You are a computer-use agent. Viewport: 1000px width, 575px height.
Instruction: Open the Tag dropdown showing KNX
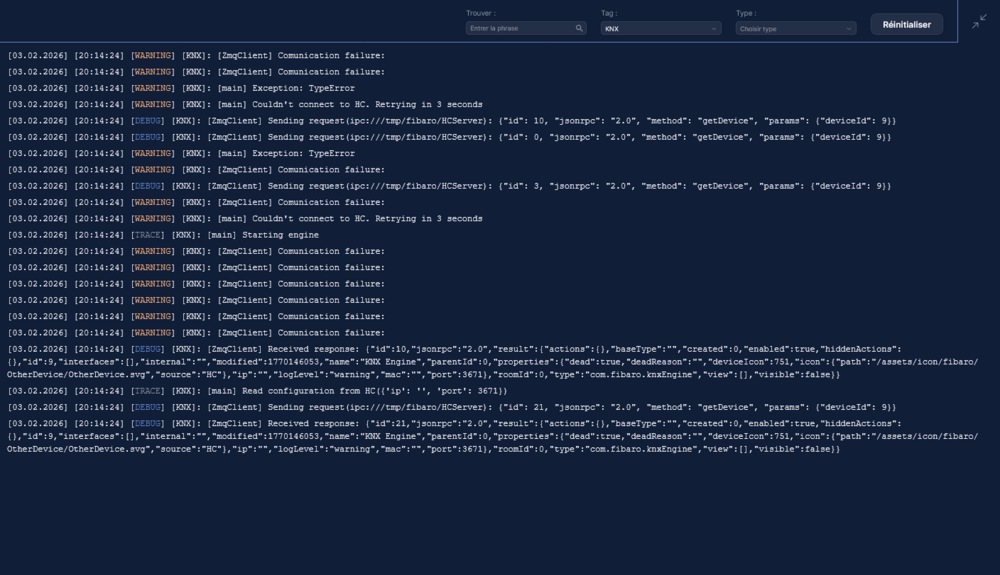coord(660,29)
